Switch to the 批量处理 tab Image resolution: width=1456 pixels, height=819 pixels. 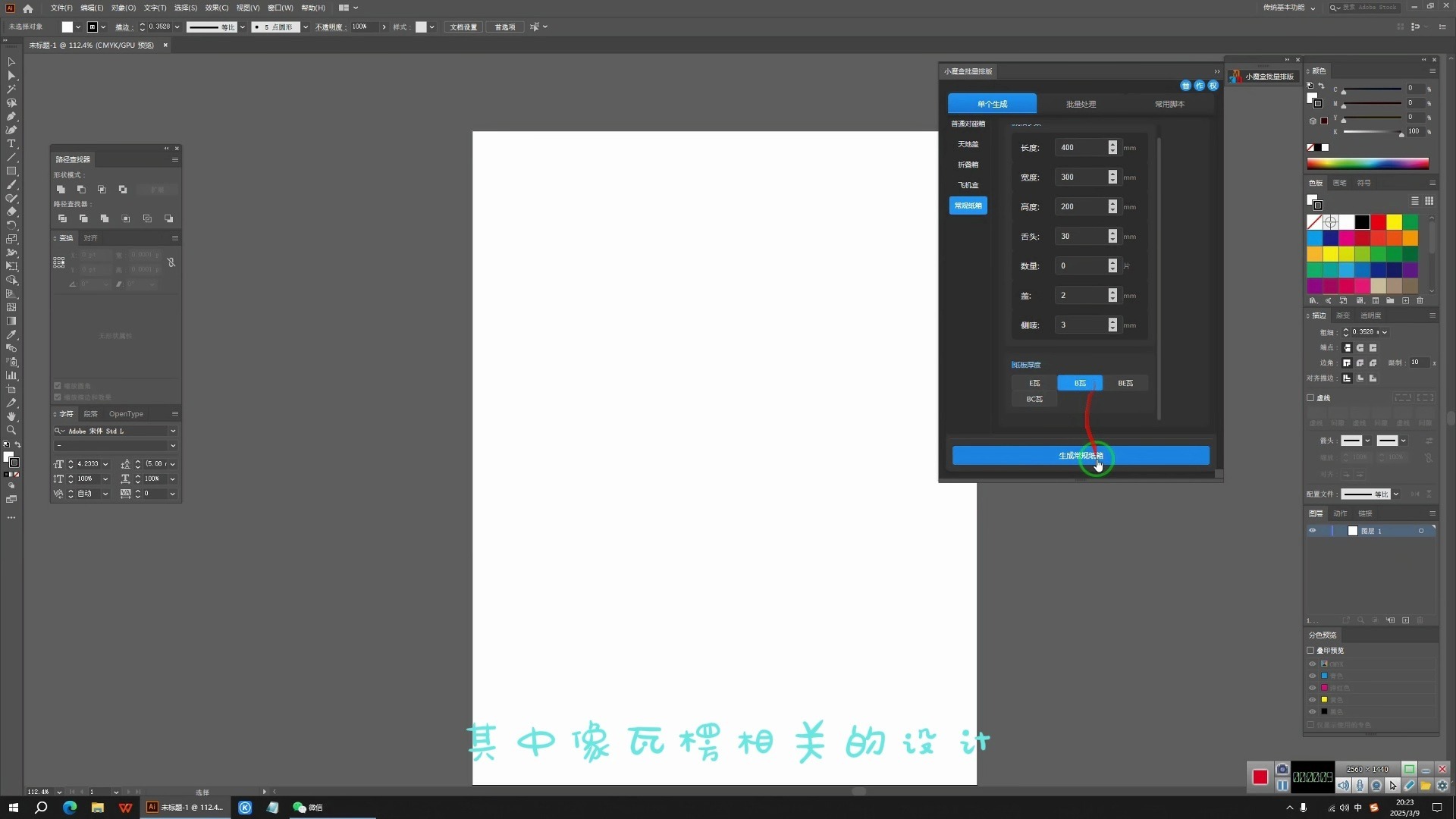1081,104
